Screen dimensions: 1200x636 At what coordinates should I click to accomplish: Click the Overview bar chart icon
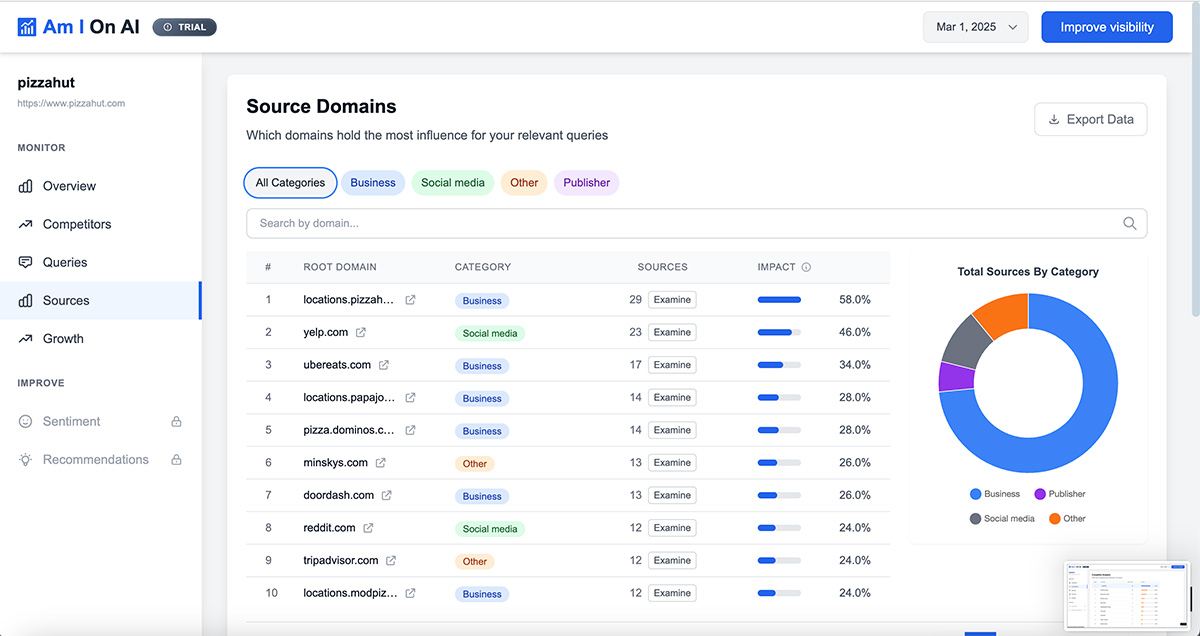pos(26,186)
